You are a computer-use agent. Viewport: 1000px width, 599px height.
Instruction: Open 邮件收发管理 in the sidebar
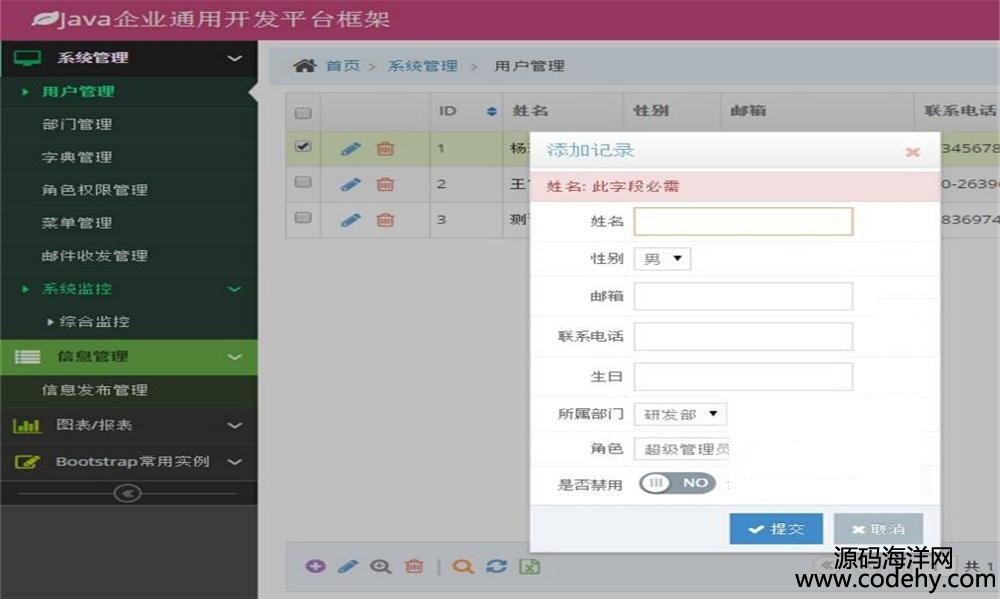95,256
